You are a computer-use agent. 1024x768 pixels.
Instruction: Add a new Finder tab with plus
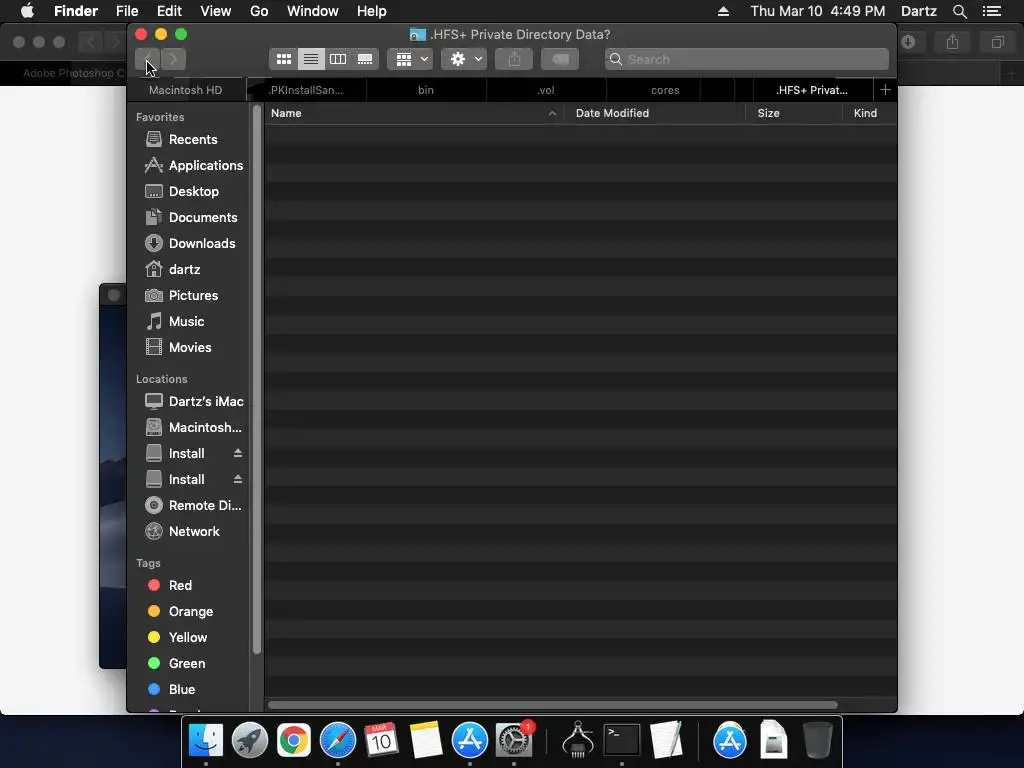(885, 90)
